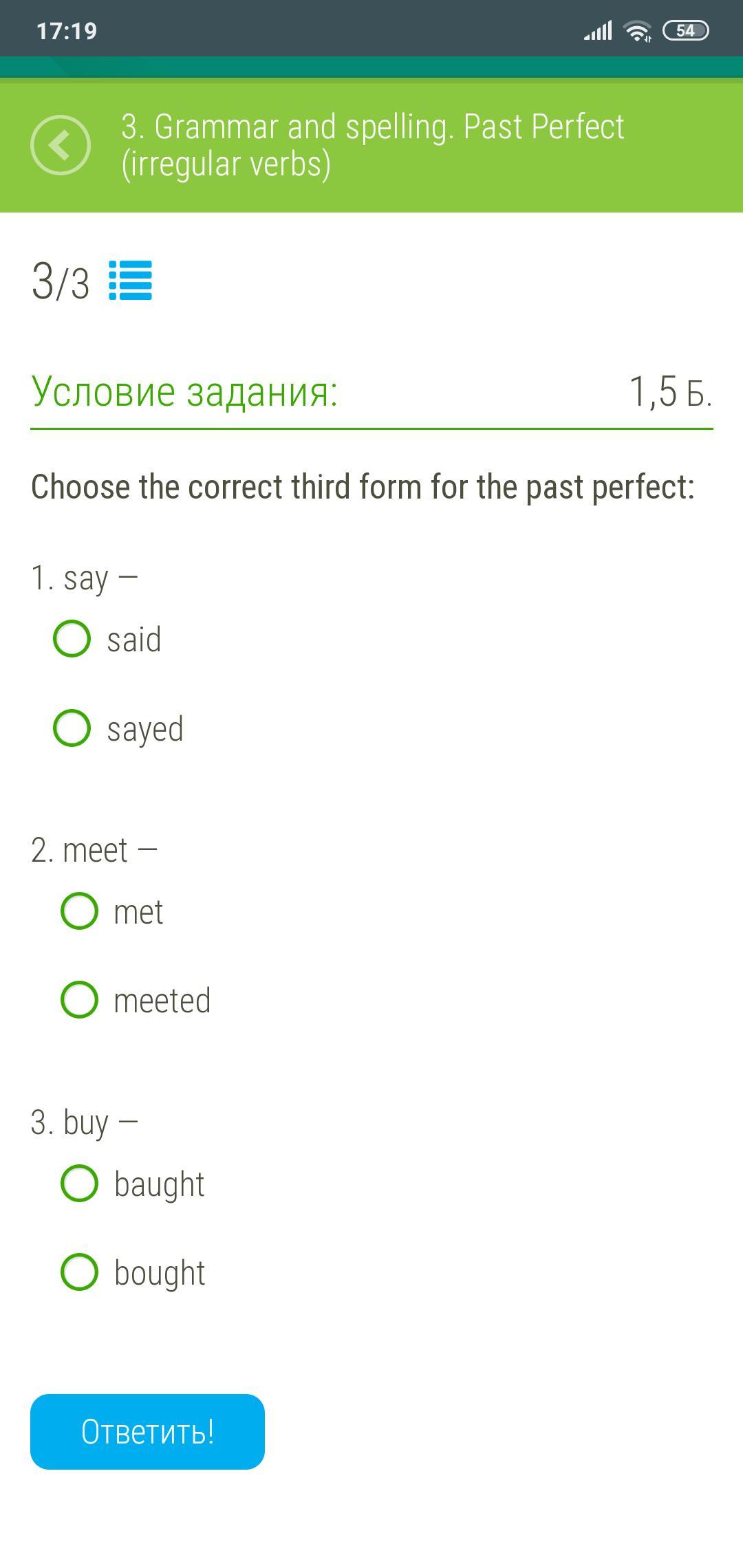Tap the '1. say —' question label
743x1568 pixels.
[x=85, y=578]
